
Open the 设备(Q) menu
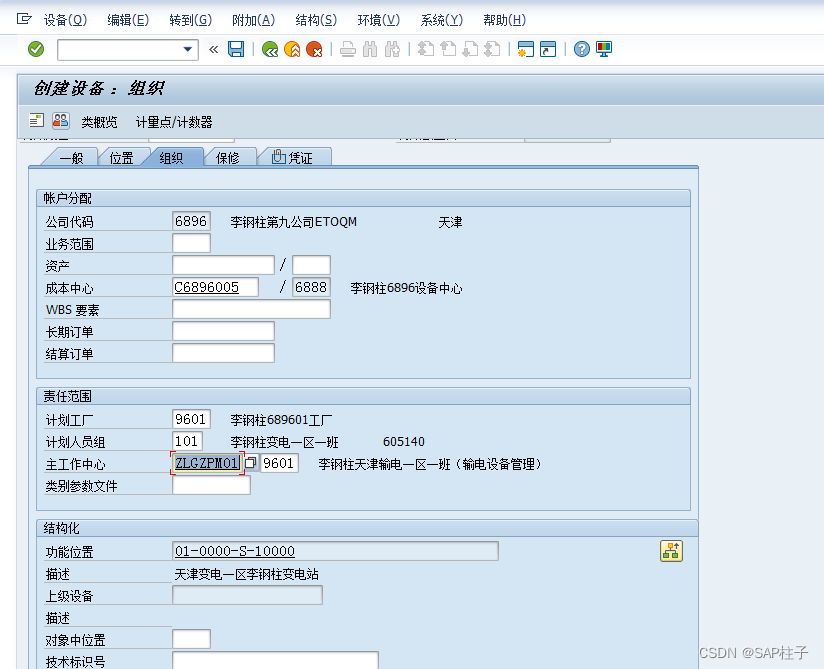(65, 20)
